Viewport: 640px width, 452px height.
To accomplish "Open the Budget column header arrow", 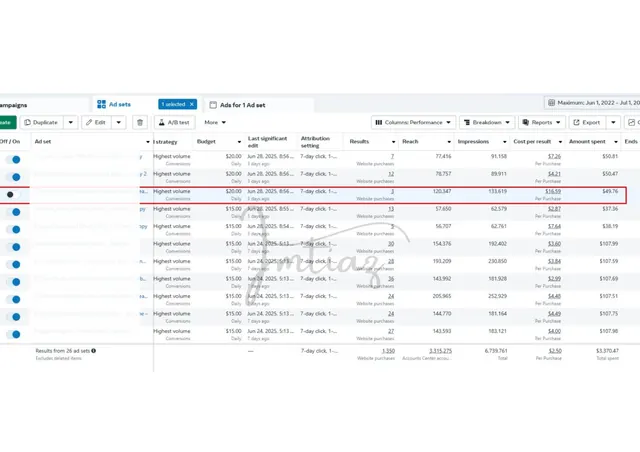I will (239, 142).
